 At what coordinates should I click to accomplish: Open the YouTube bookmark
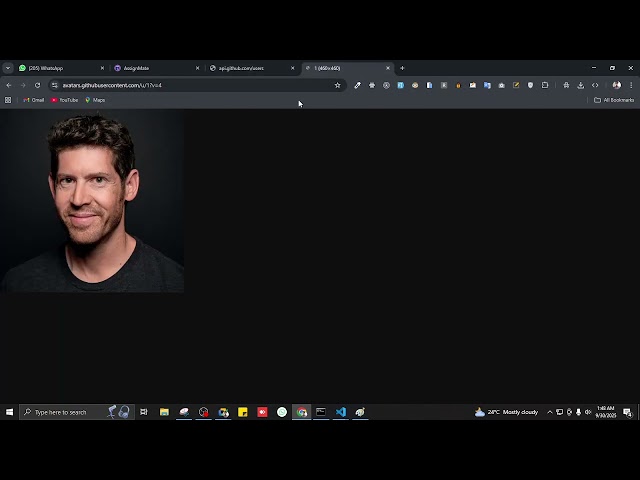[65, 100]
